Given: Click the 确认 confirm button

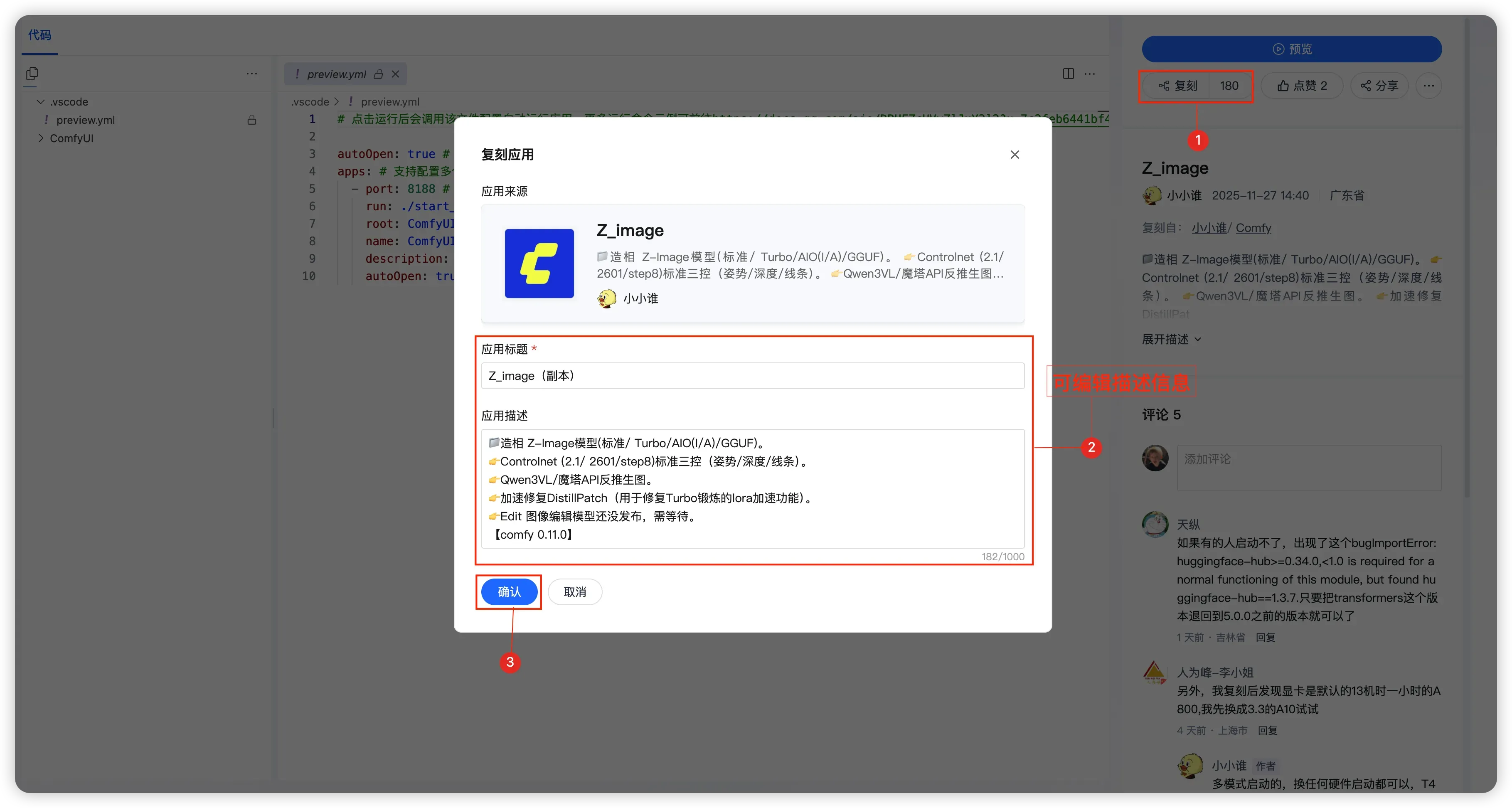Looking at the screenshot, I should point(509,591).
